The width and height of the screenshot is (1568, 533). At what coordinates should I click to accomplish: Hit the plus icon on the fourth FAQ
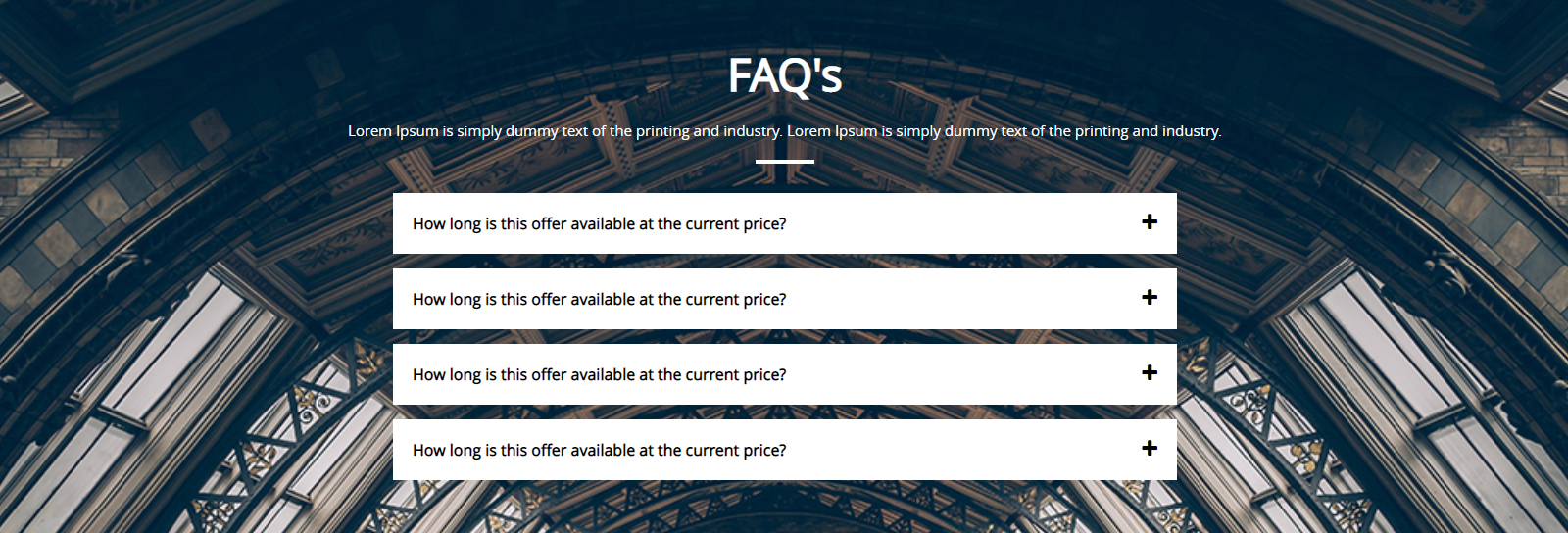[x=1150, y=449]
